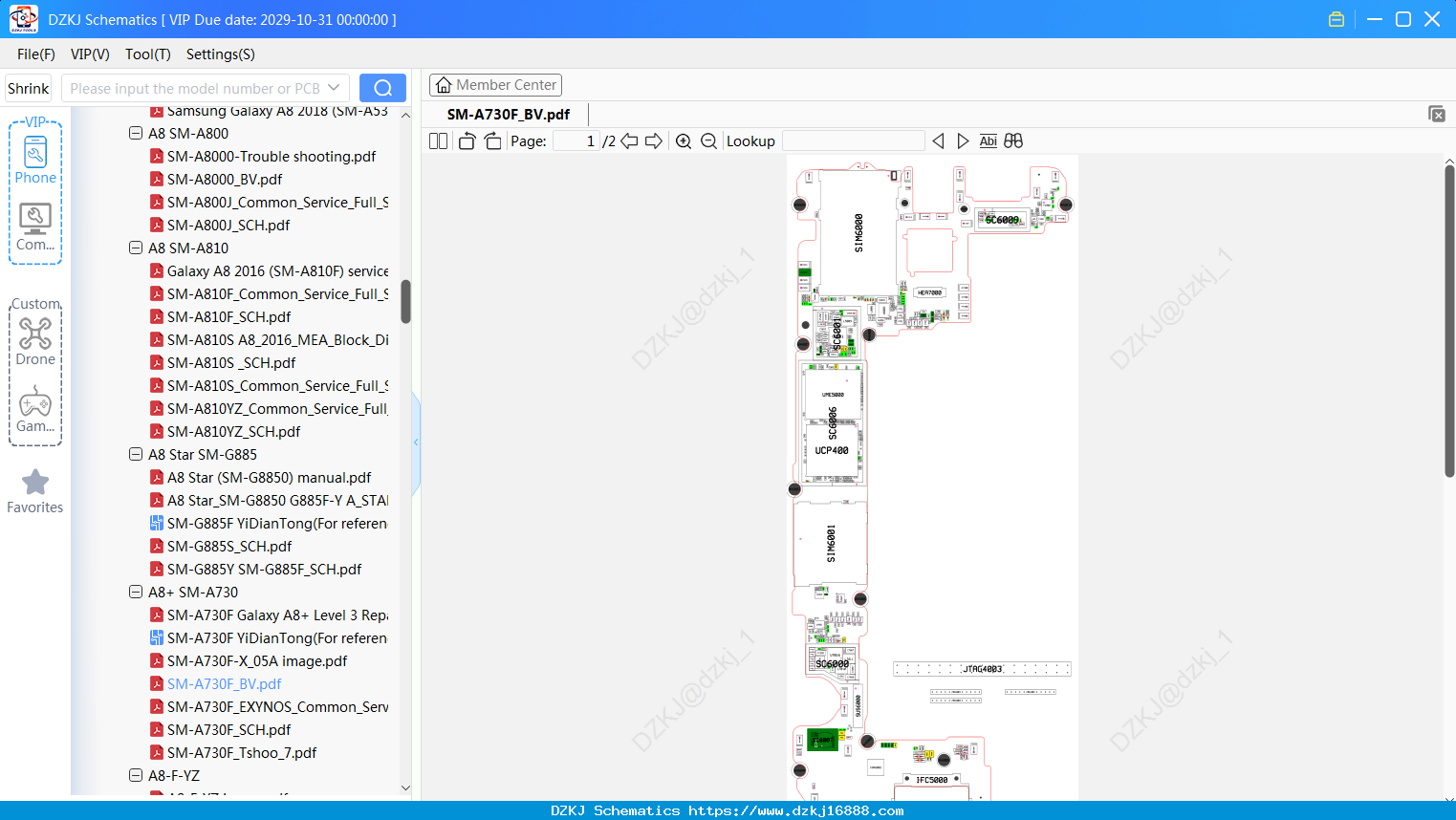Open the Tool(T) menu

[x=147, y=54]
